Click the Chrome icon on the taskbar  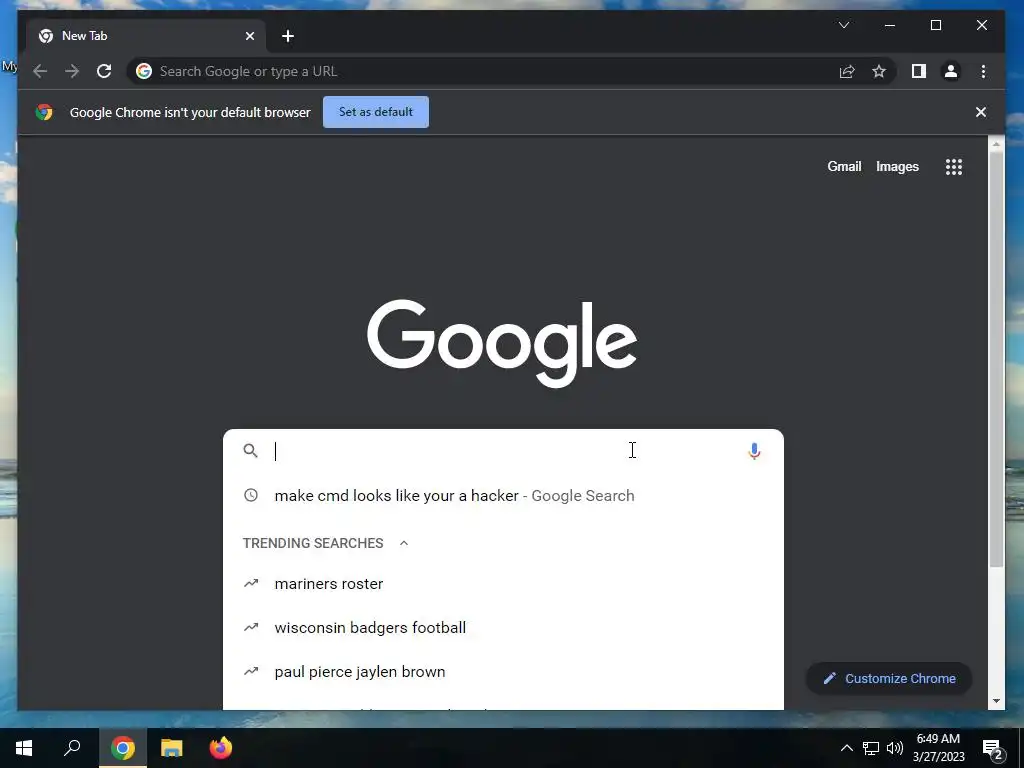(123, 748)
